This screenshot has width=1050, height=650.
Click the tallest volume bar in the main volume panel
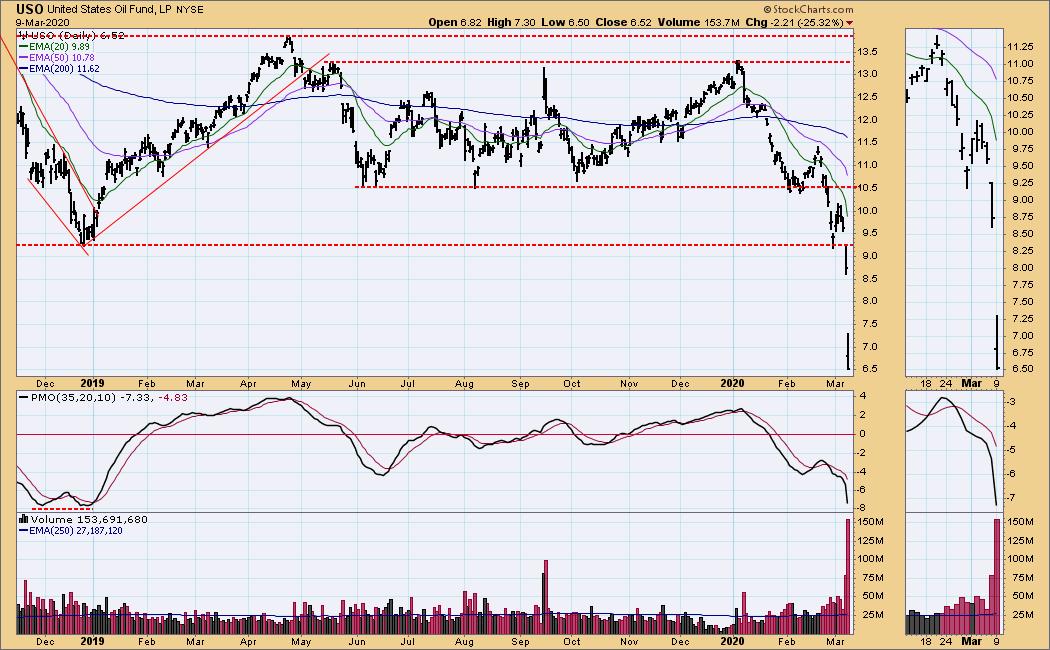pos(848,576)
